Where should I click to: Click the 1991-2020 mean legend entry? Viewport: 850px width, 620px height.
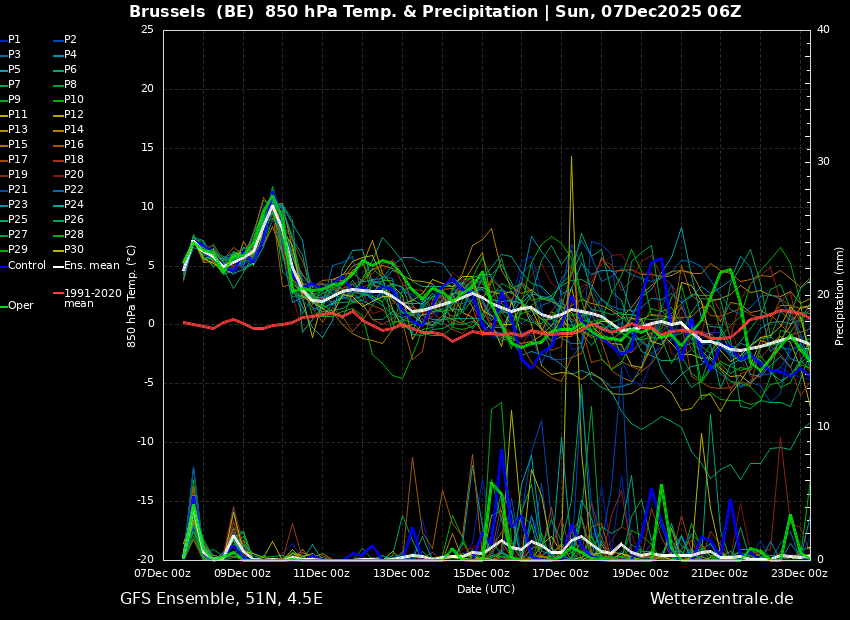point(88,298)
